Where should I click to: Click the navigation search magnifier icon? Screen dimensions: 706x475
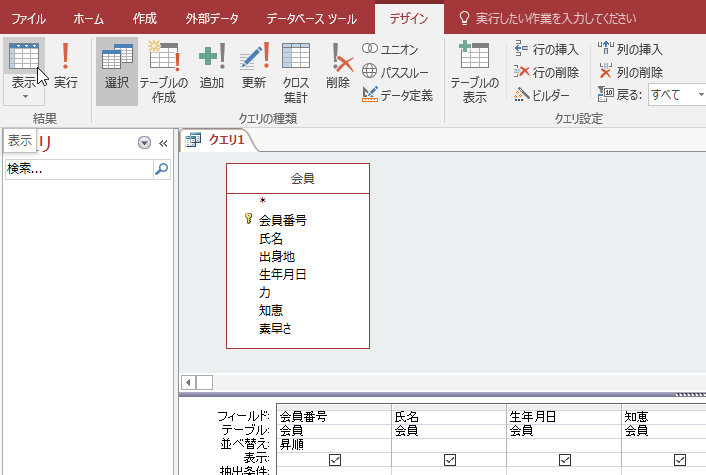point(162,169)
